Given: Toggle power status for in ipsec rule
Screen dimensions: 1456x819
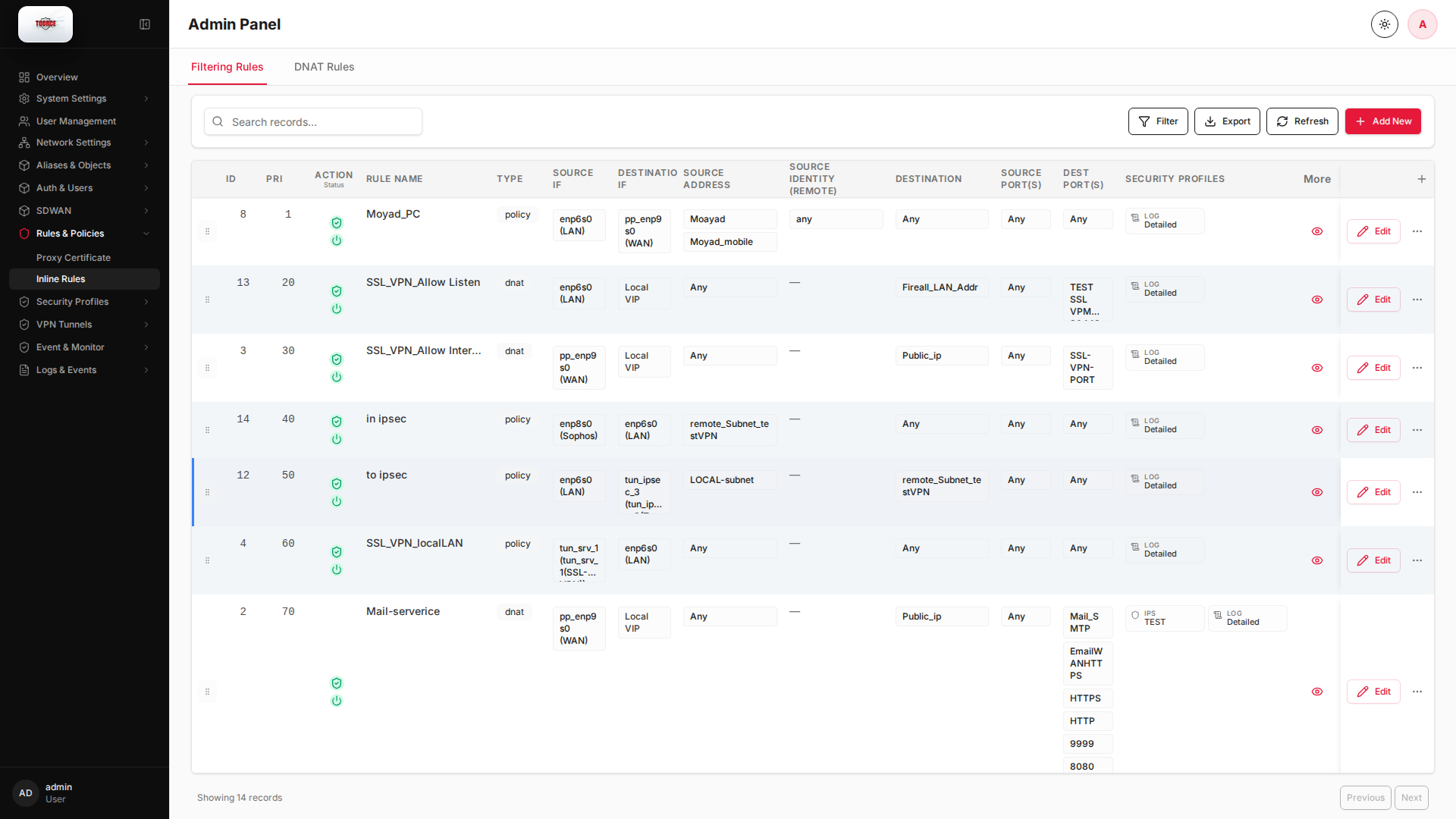Looking at the screenshot, I should point(337,439).
